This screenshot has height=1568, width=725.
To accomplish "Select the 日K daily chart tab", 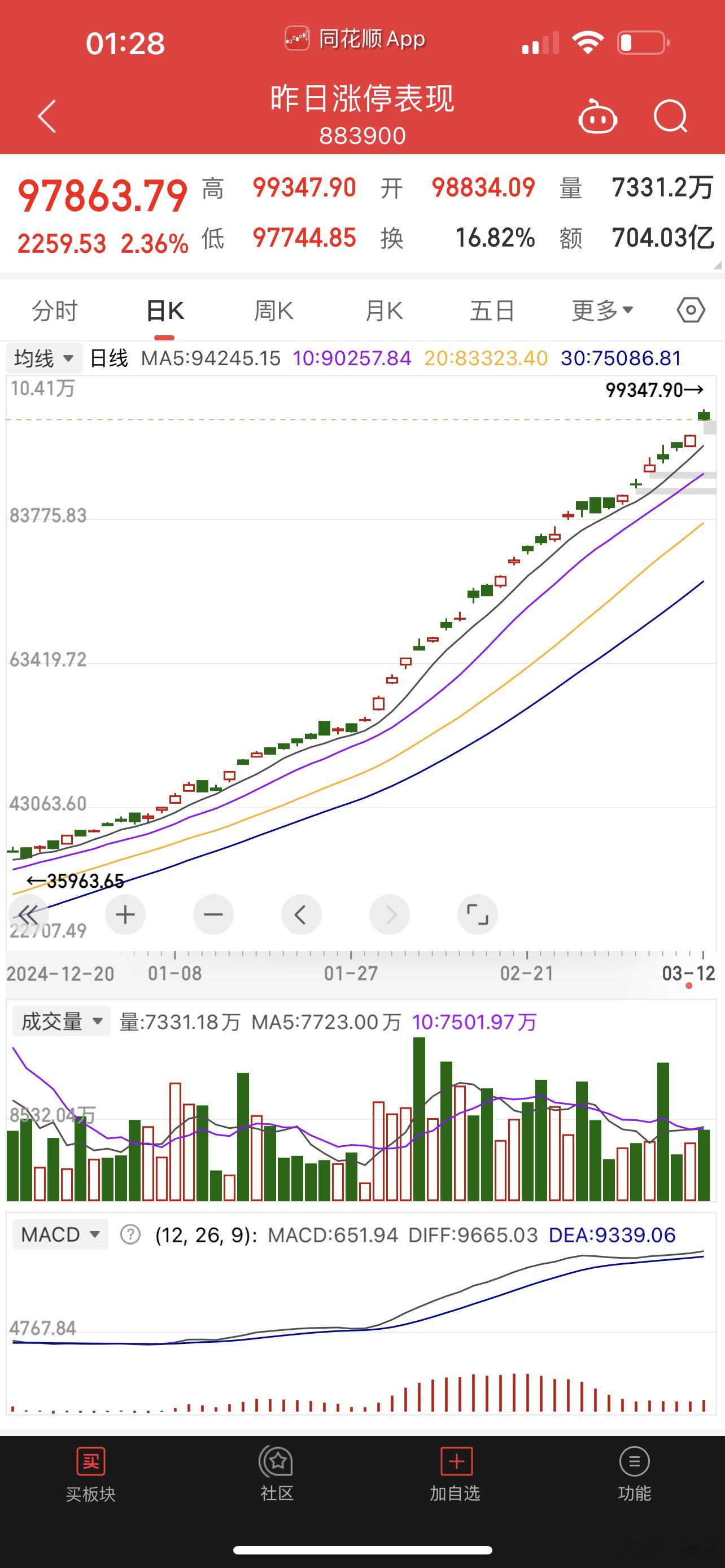I will click(x=165, y=310).
